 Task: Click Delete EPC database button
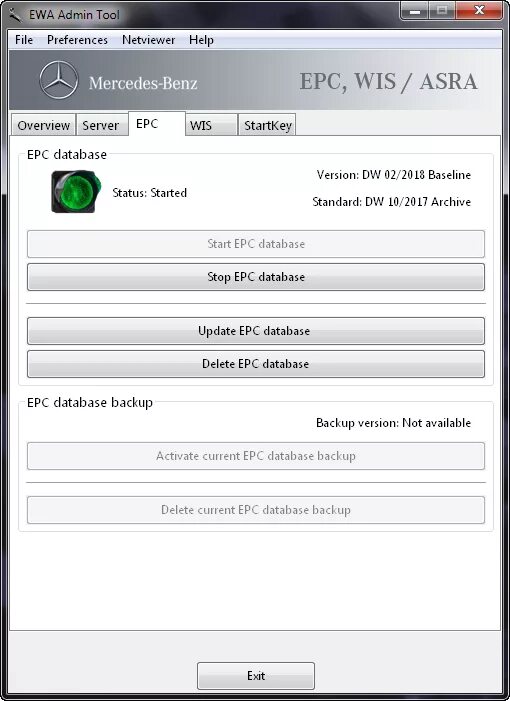(x=256, y=364)
